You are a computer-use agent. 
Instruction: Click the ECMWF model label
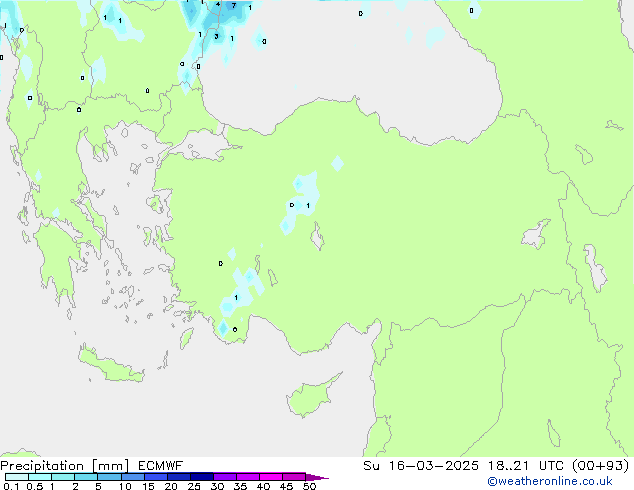coord(161,466)
